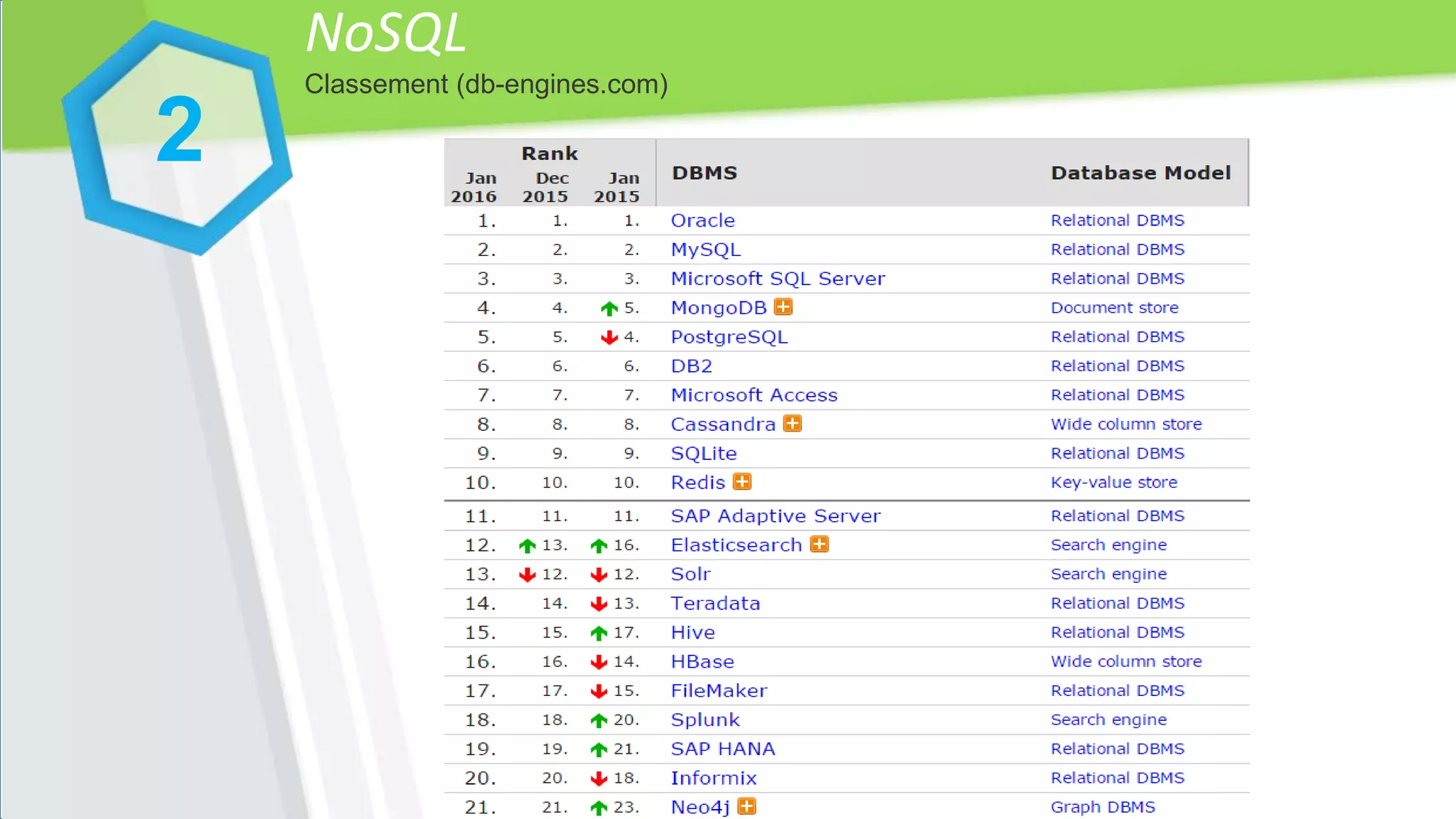
Task: Click the red down arrow in Teradata row
Action: (x=599, y=604)
